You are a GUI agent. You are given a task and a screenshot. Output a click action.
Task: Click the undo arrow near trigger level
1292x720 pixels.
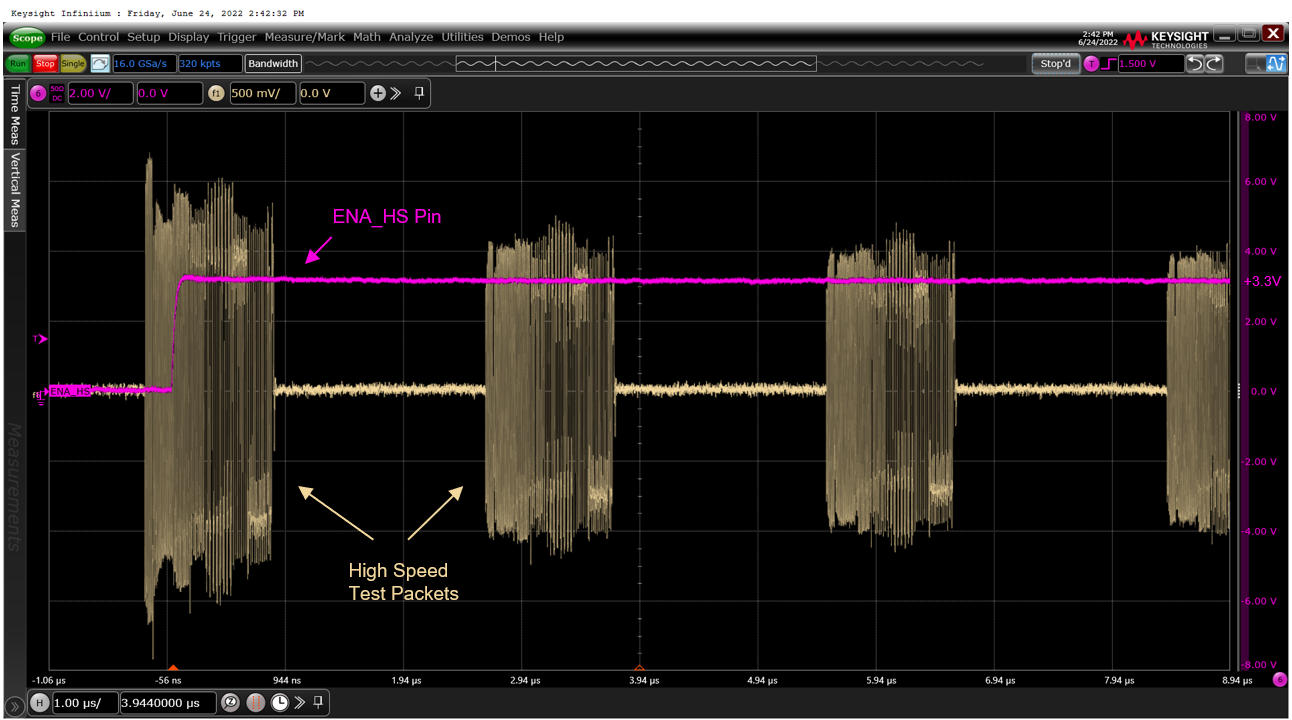click(1195, 64)
